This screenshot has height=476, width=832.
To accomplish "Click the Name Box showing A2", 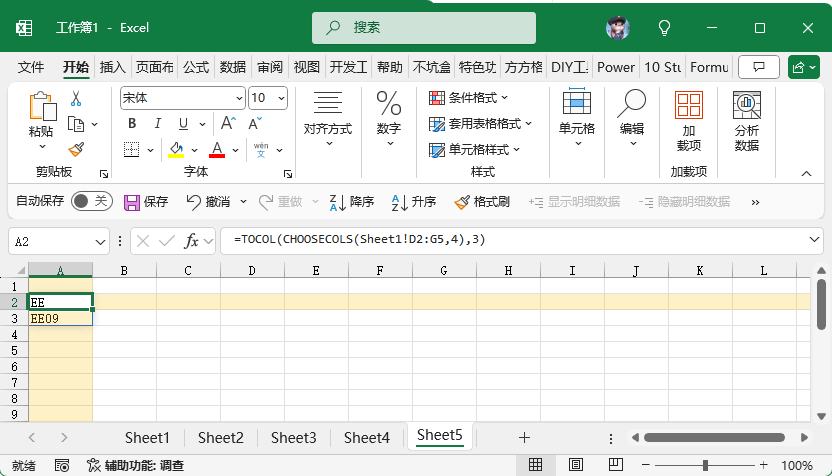I will (x=59, y=242).
